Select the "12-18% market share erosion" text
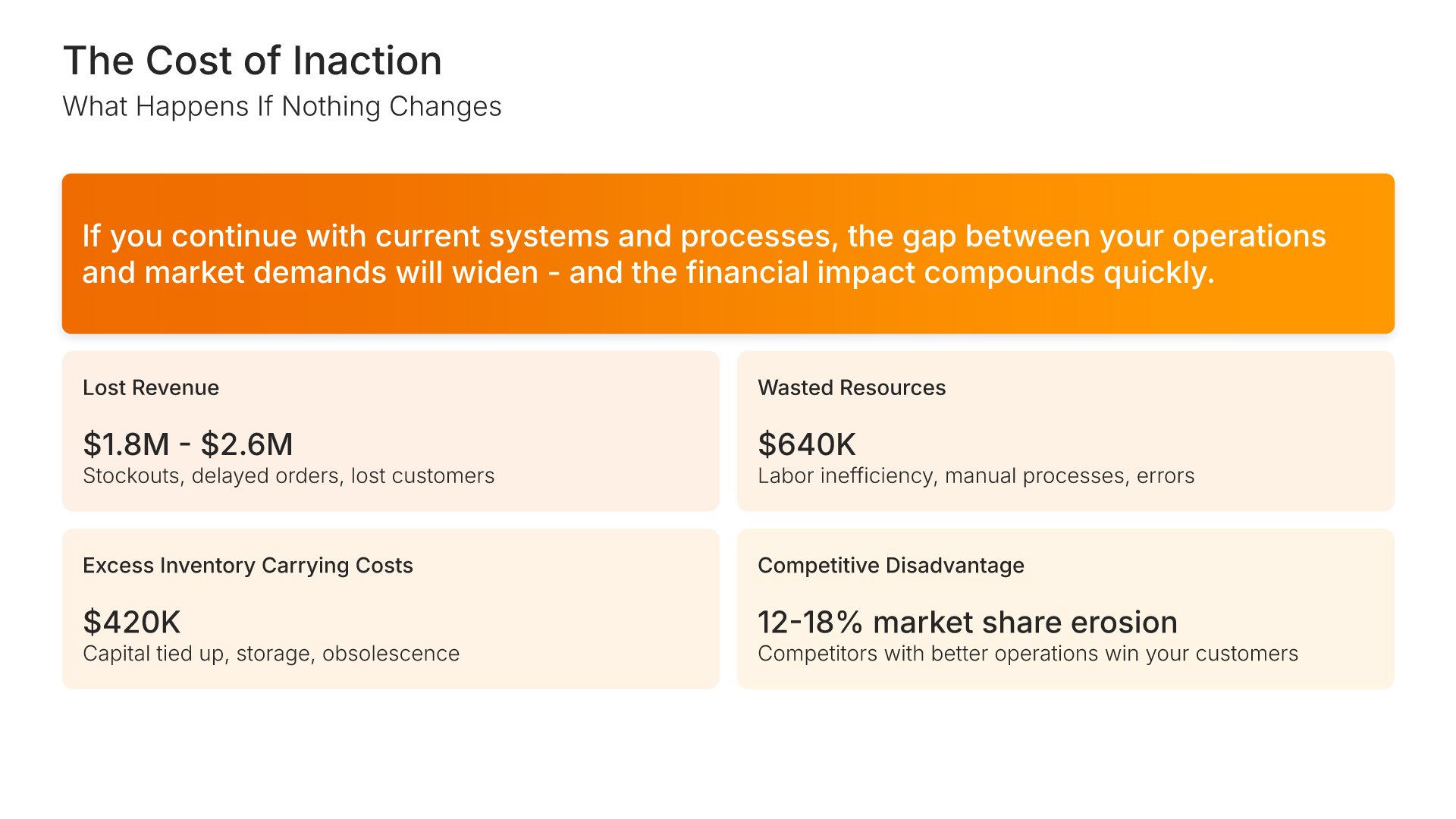This screenshot has height=819, width=1456. click(967, 623)
